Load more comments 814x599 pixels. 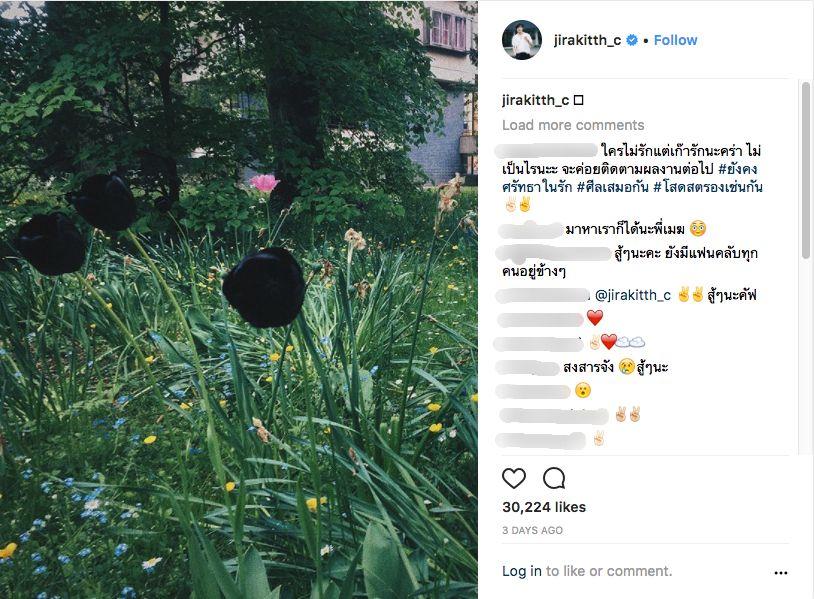click(573, 125)
